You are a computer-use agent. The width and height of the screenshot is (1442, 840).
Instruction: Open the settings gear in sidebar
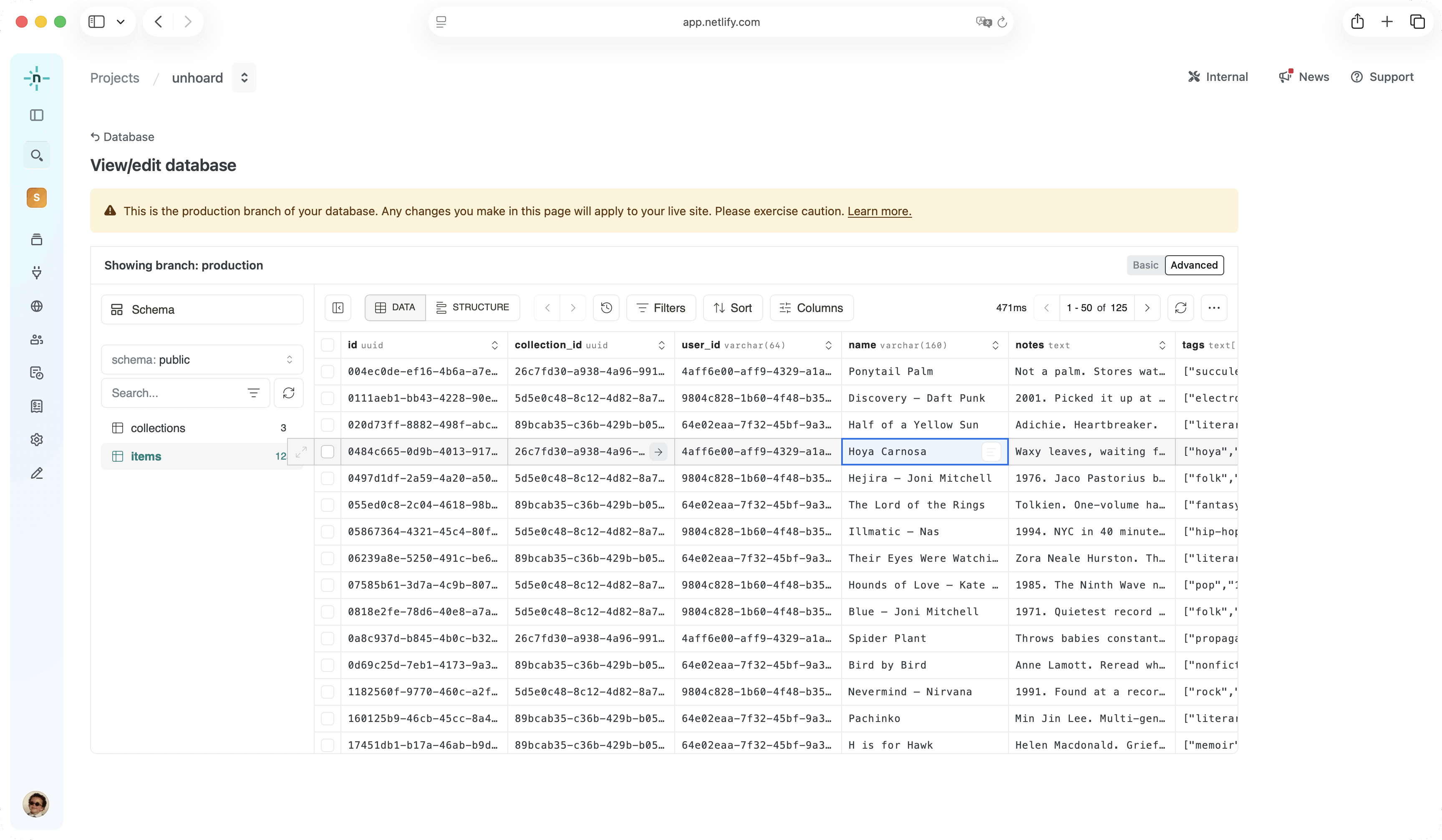click(37, 440)
